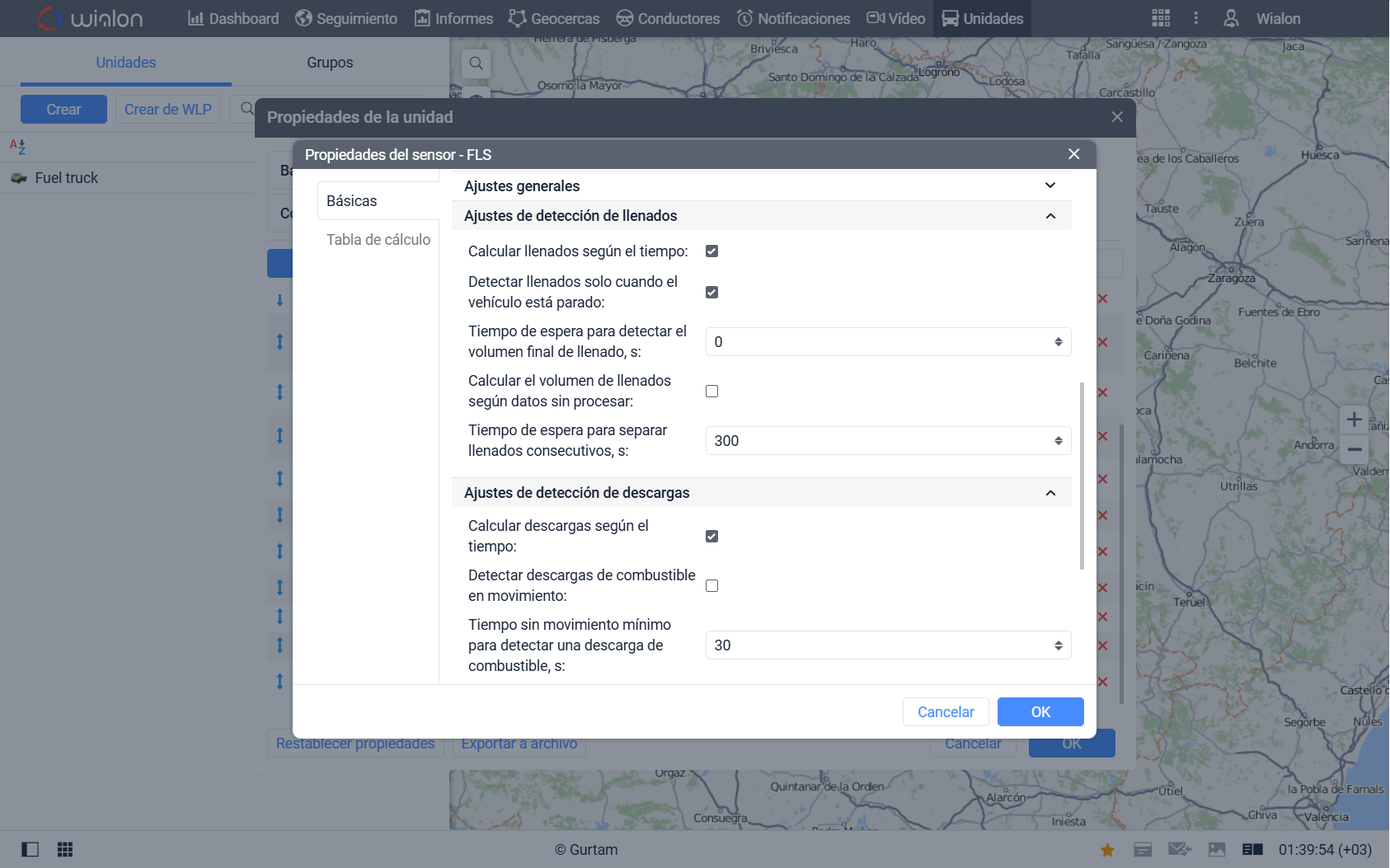Toggle Calcular llenados según el tiempo checkbox

click(x=712, y=251)
